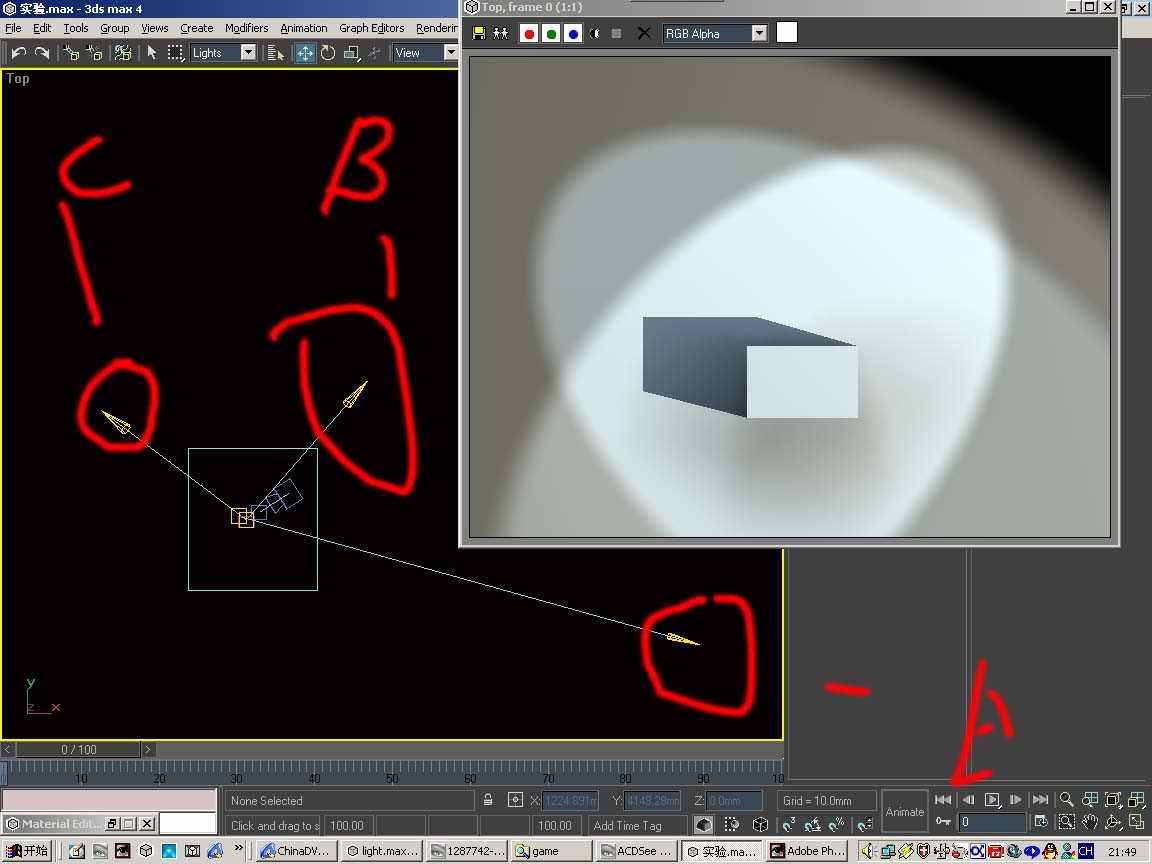
Task: Click the Windows Start button
Action: (x=27, y=851)
